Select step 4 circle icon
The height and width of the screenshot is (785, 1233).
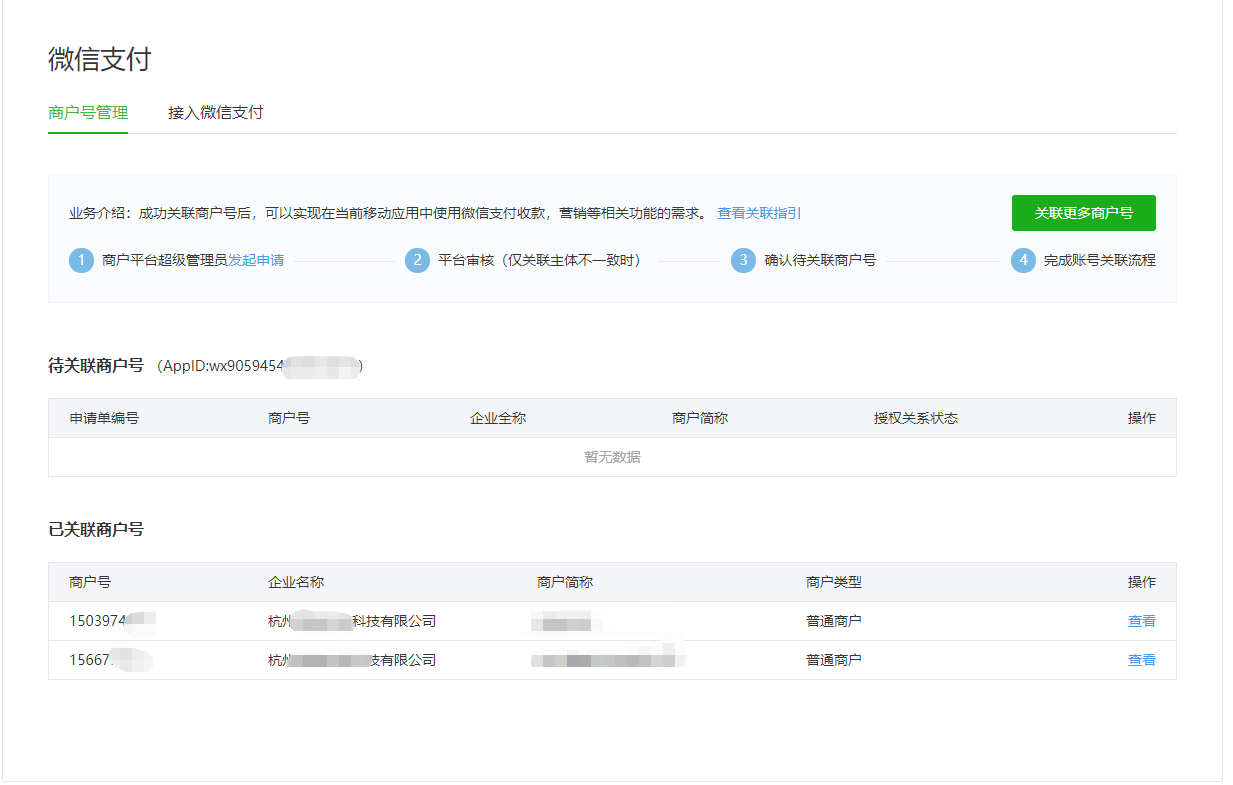tap(1023, 261)
